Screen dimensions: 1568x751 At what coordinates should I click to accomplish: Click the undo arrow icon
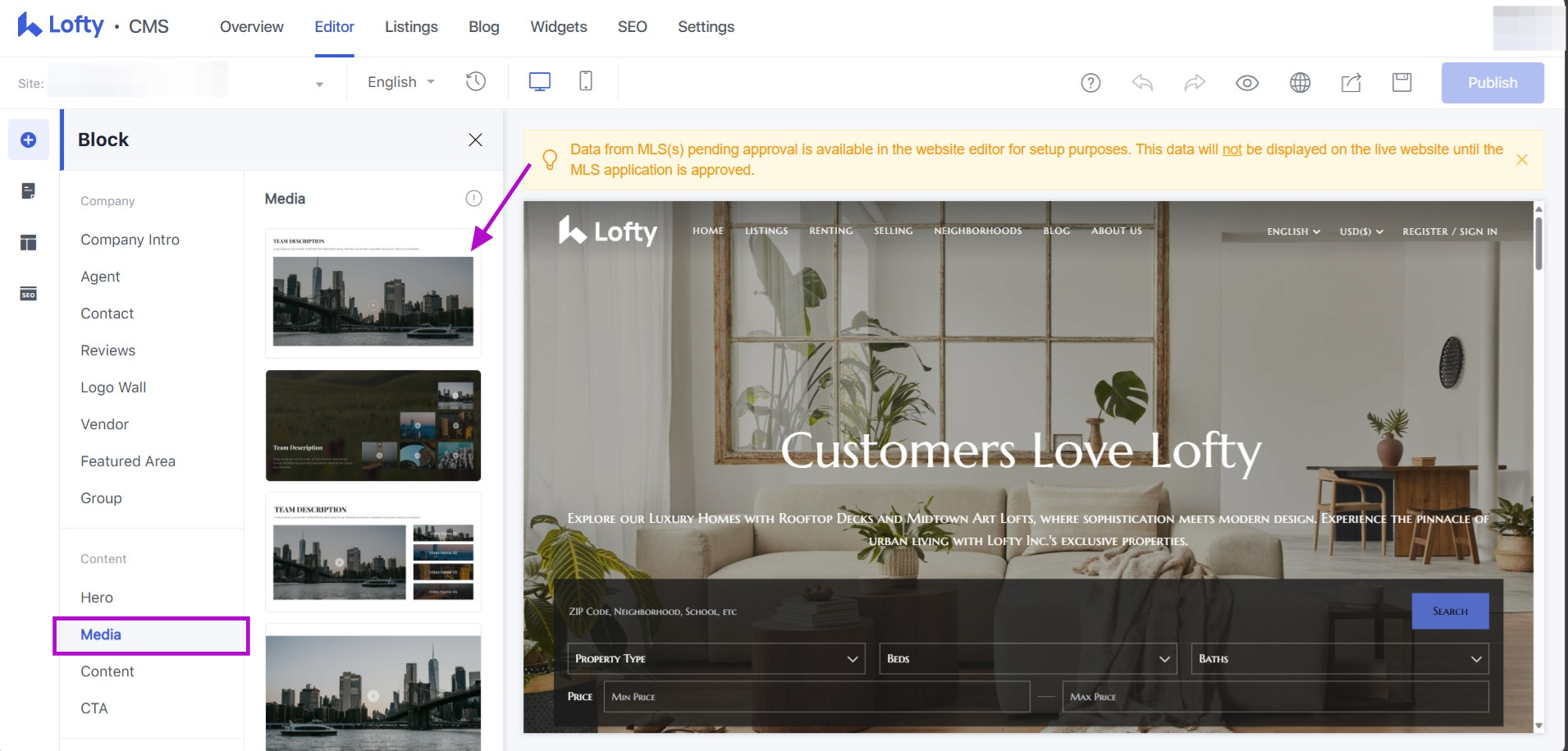point(1142,83)
